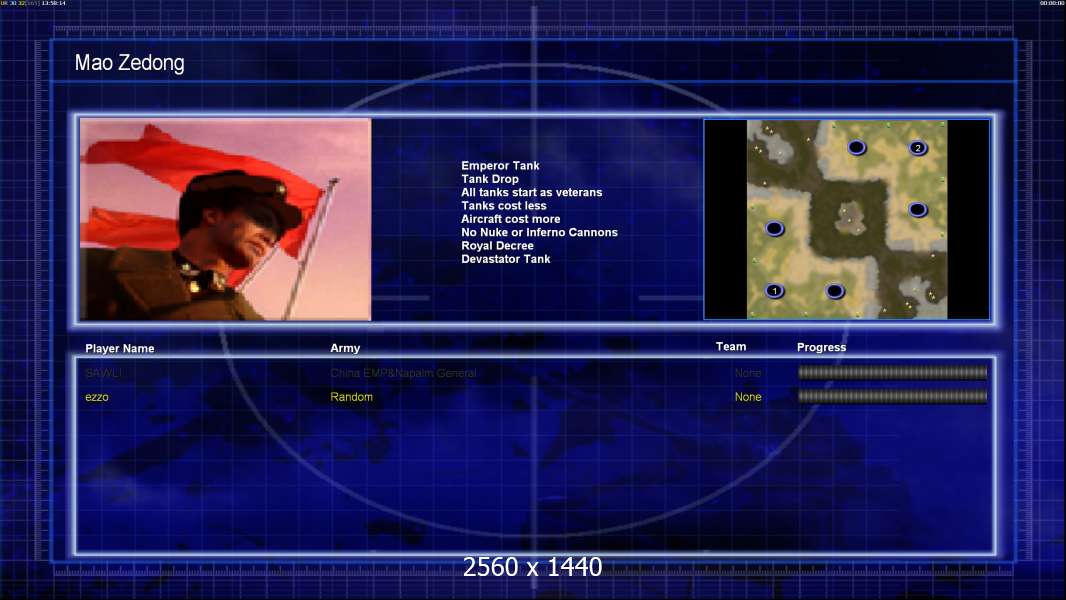Click the Emperor Tank line
Viewport: 1066px width, 600px height.
click(500, 166)
